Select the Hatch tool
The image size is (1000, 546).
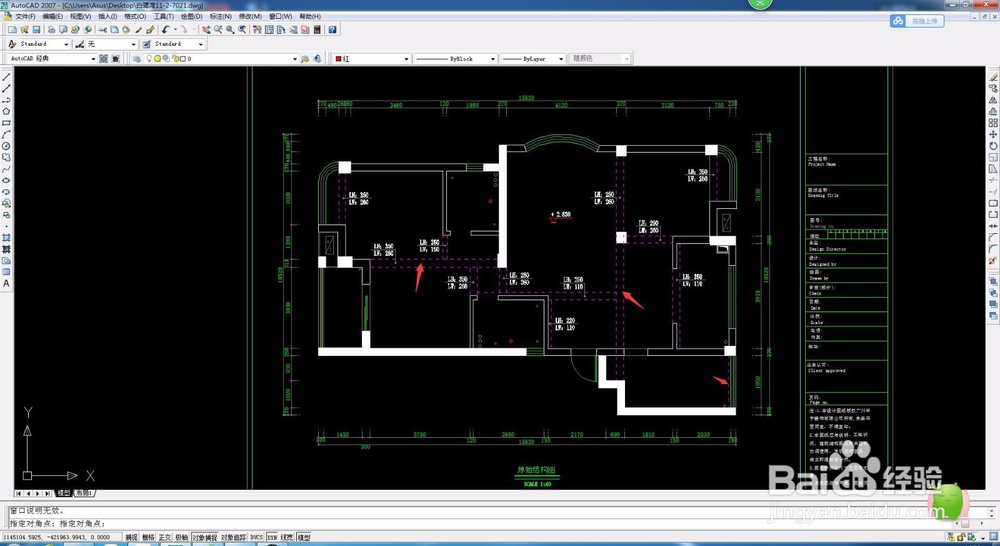pyautogui.click(x=6, y=237)
